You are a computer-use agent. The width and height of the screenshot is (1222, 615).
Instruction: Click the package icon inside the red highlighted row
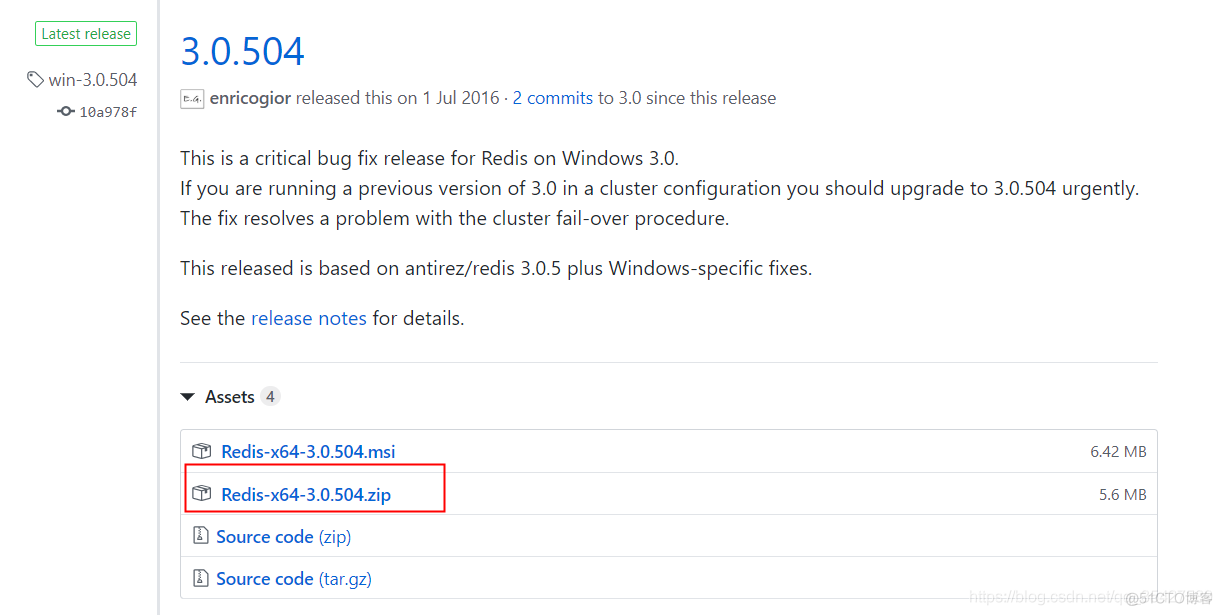tap(202, 494)
